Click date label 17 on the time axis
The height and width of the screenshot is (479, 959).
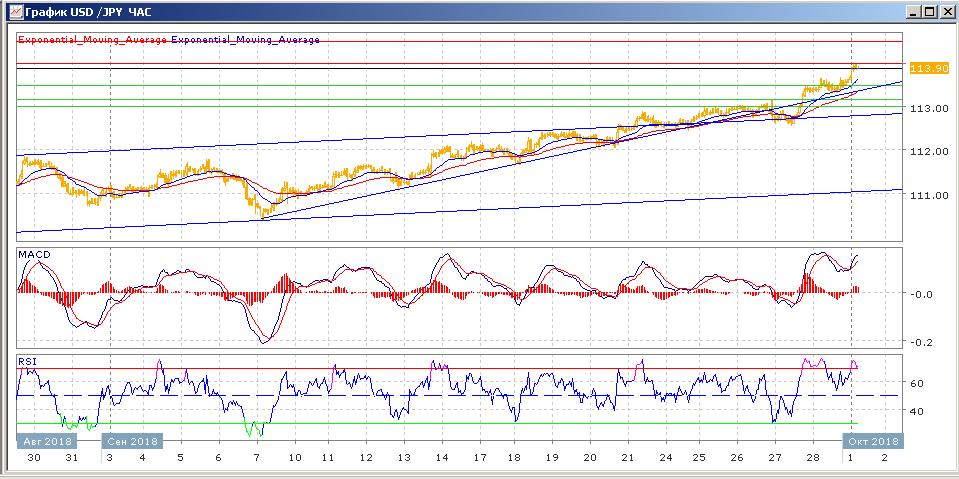pos(480,458)
